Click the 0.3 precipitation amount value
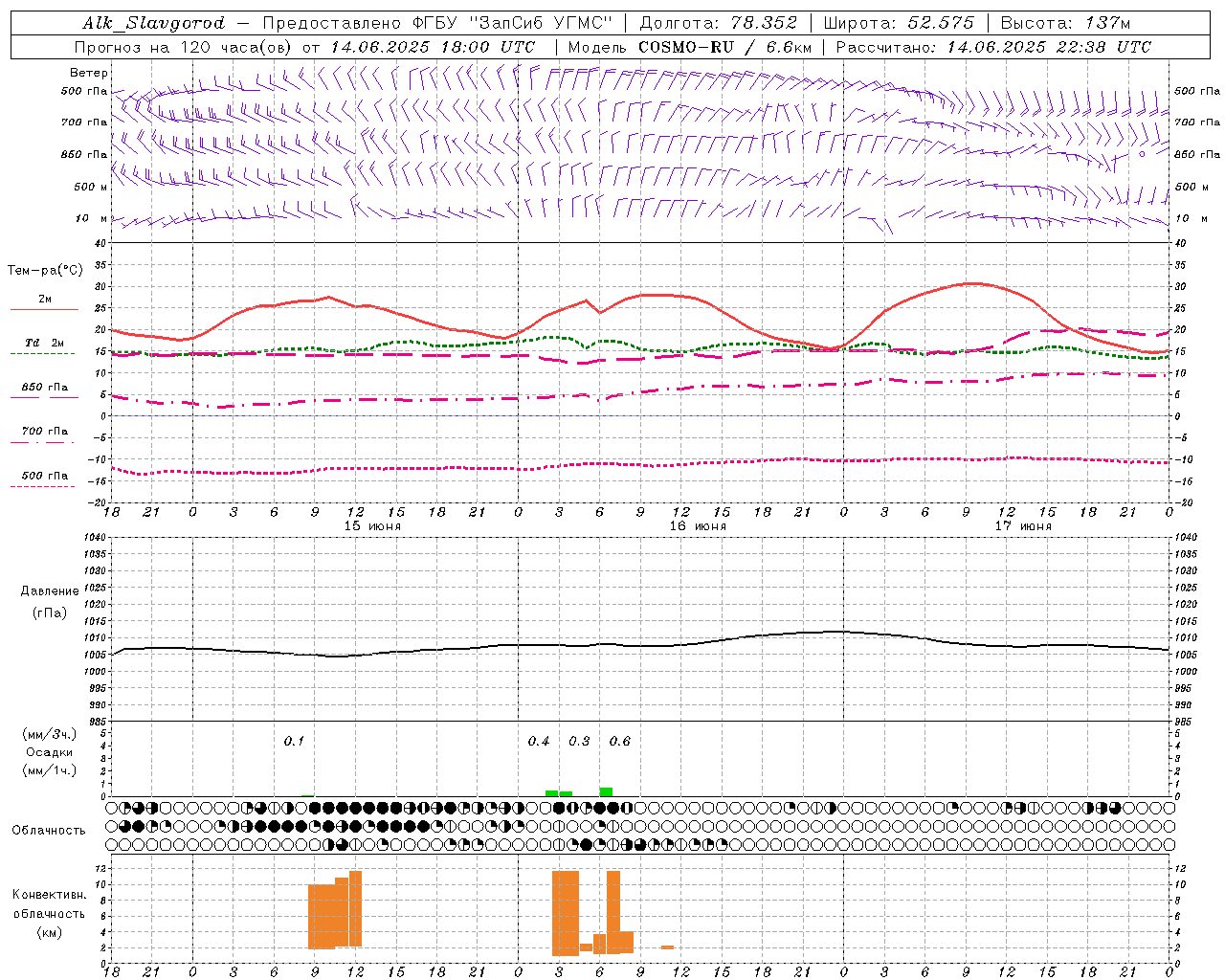 579,742
